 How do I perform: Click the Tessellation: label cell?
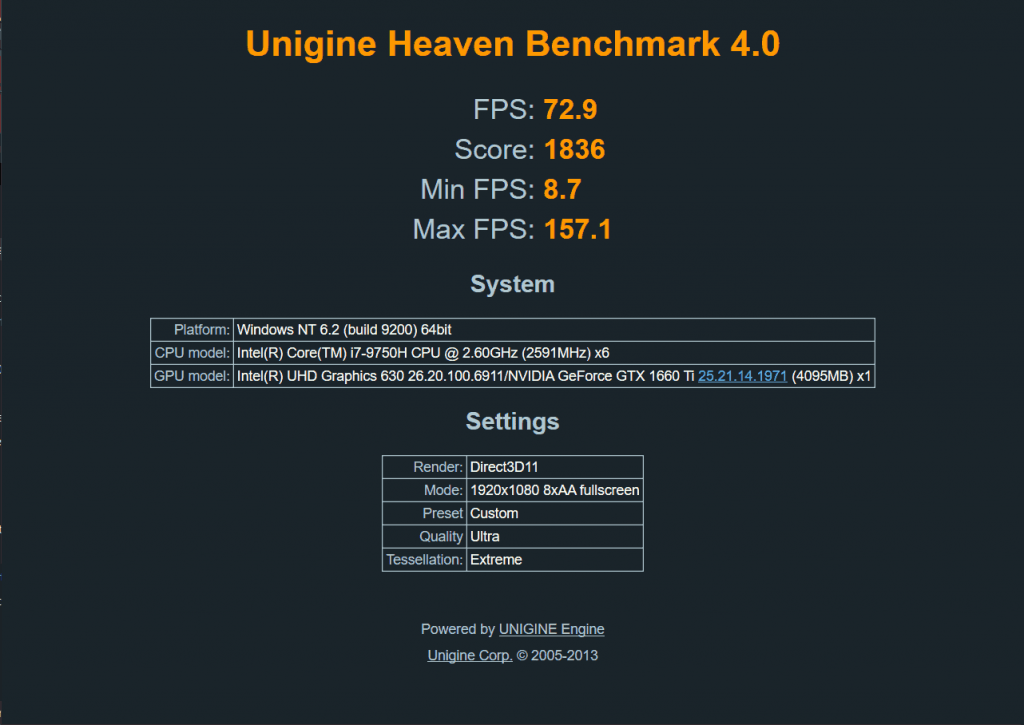click(424, 560)
